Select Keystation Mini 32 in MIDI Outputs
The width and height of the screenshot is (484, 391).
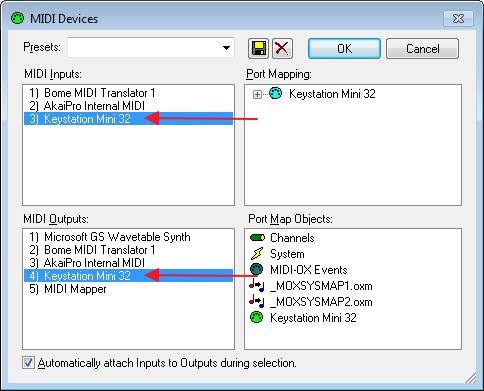tap(128, 276)
